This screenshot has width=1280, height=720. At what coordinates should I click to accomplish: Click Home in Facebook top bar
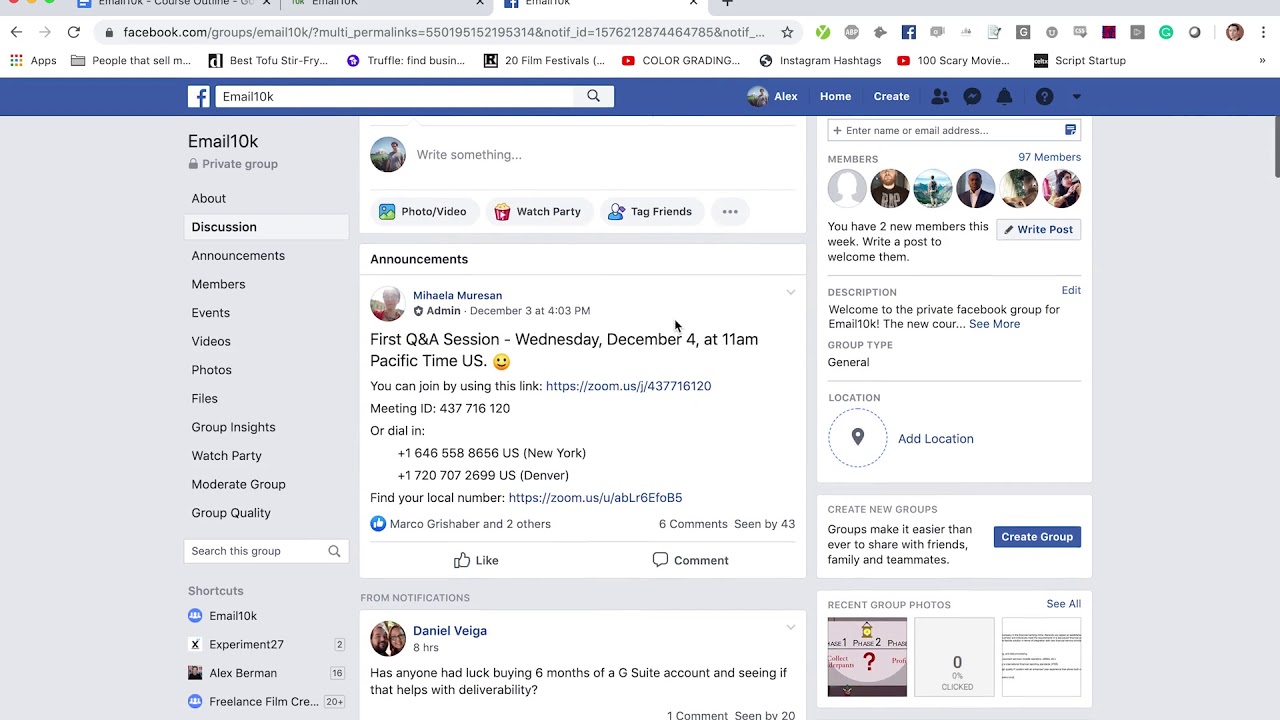click(x=835, y=96)
